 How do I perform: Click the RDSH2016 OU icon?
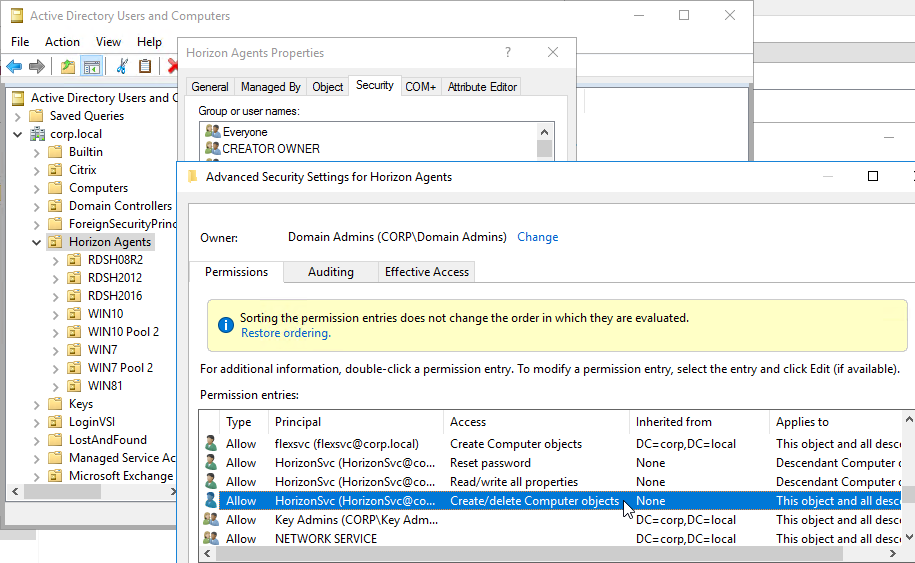[x=74, y=296]
